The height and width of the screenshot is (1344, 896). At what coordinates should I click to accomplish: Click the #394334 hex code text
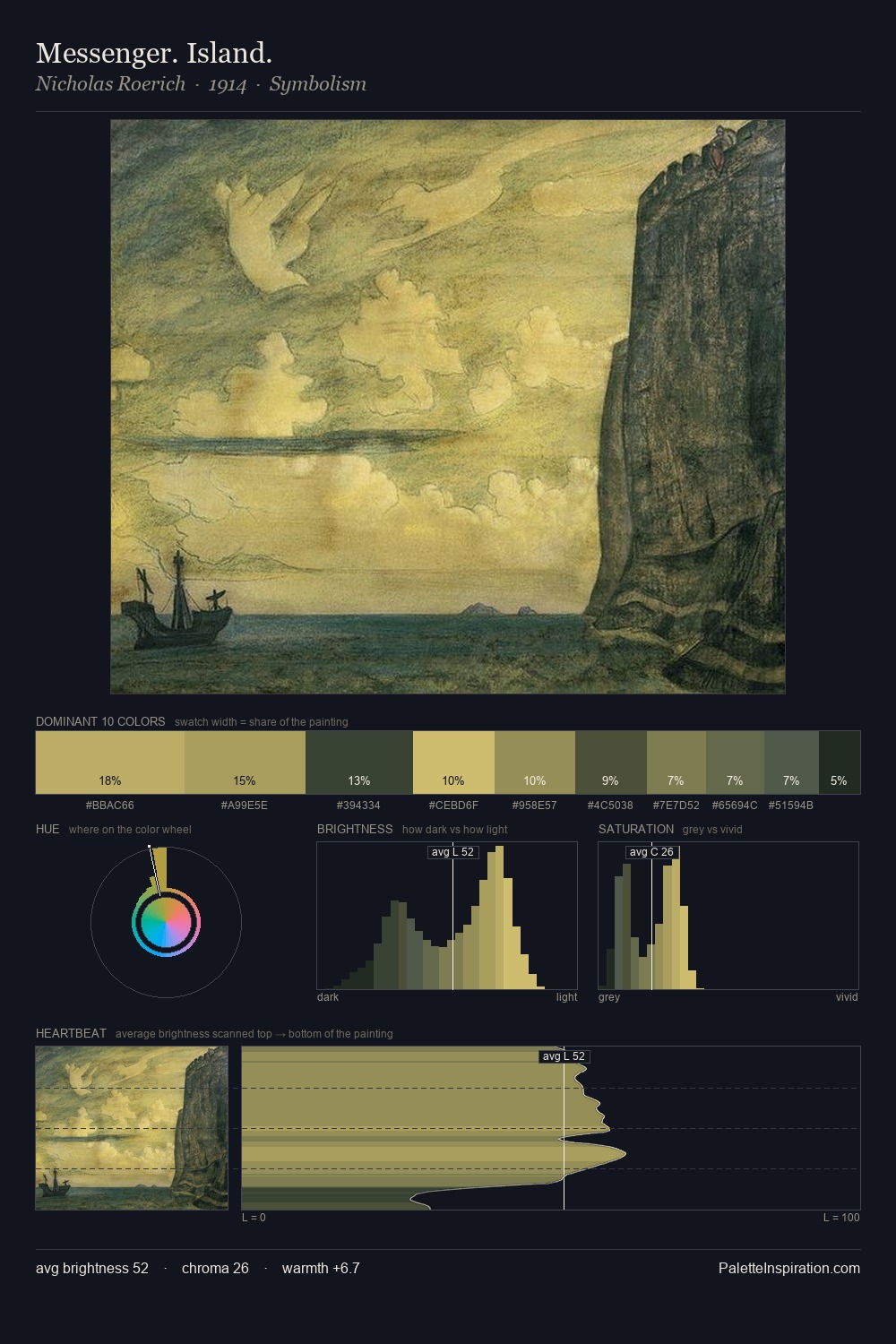(359, 806)
